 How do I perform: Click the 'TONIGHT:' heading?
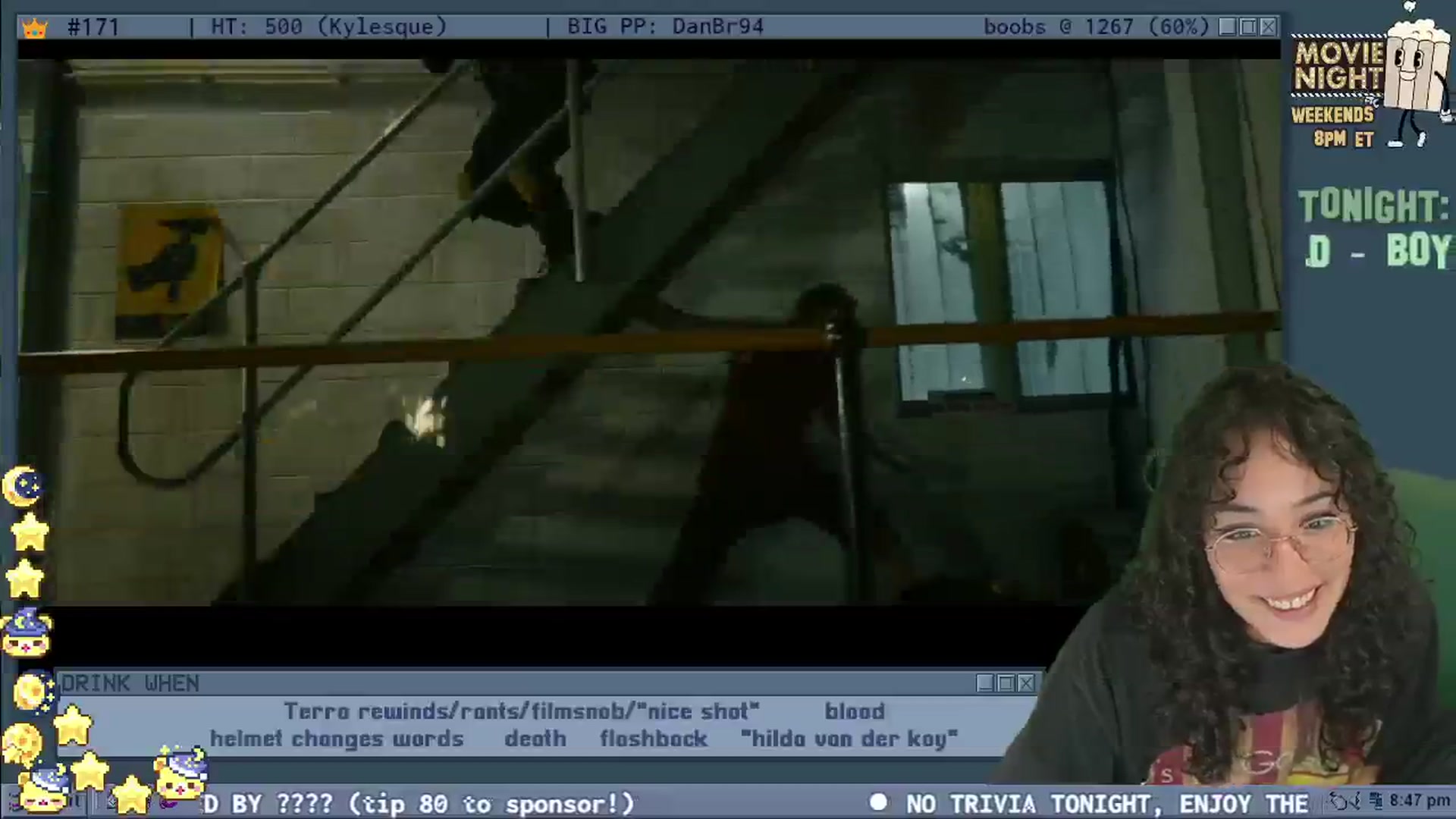[x=1374, y=206]
